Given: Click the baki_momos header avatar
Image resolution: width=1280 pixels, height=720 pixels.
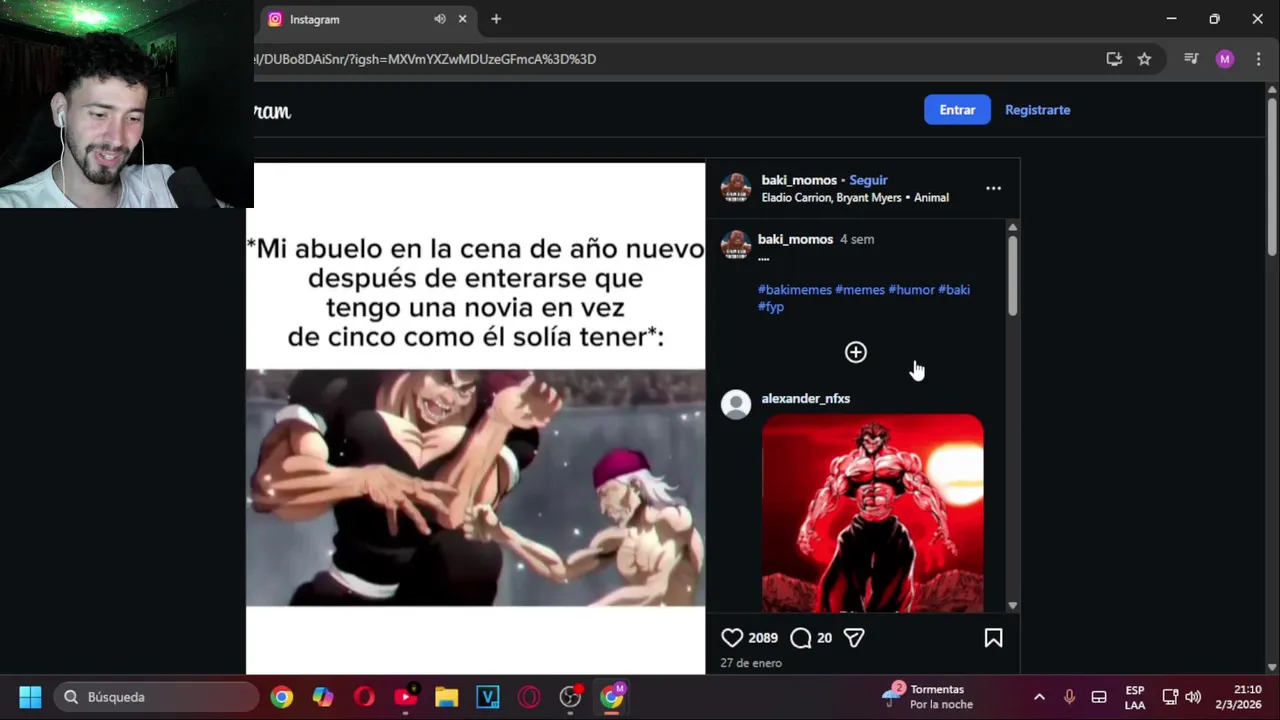Looking at the screenshot, I should pyautogui.click(x=736, y=188).
